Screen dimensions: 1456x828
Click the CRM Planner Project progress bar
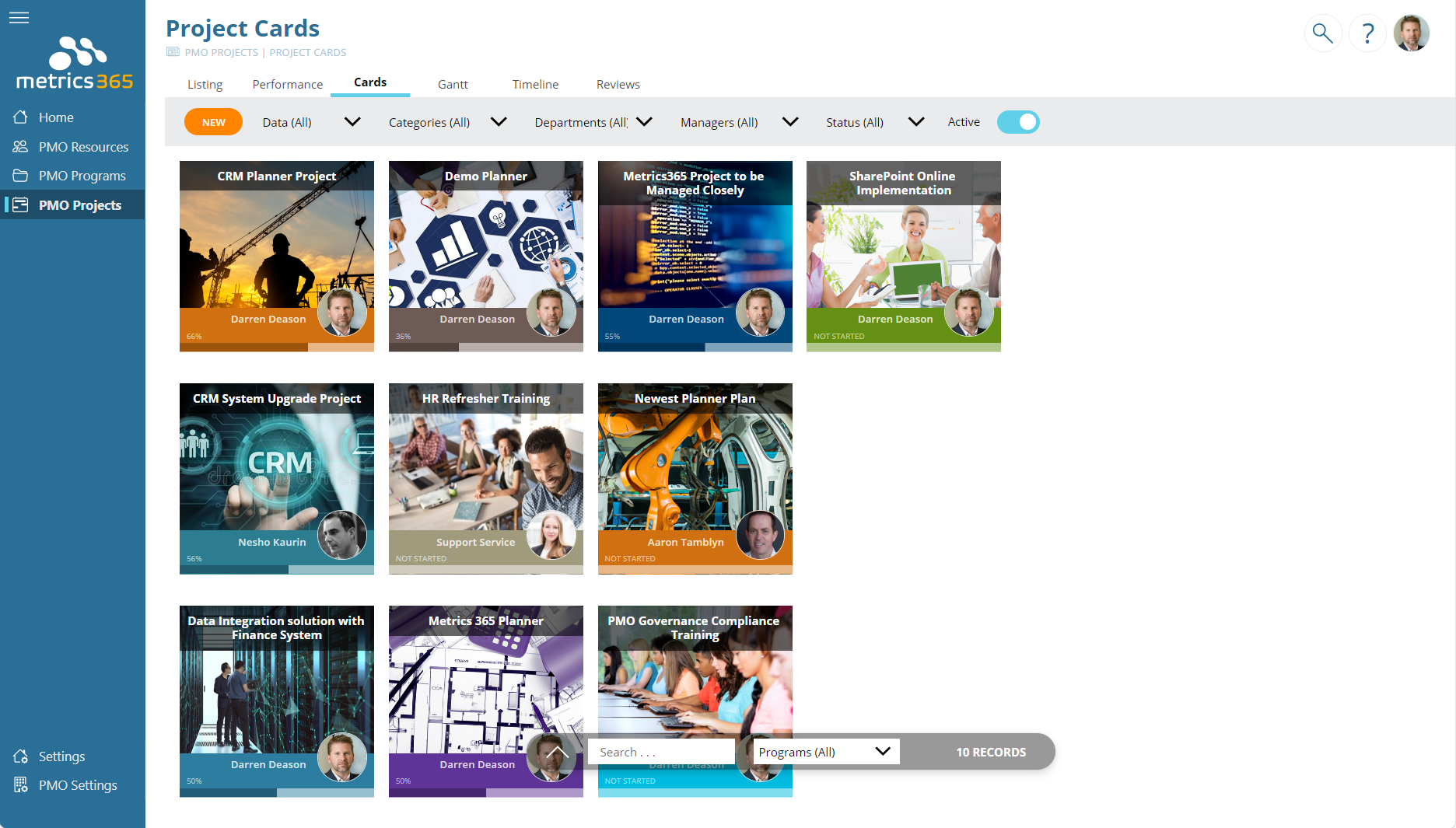tap(277, 348)
